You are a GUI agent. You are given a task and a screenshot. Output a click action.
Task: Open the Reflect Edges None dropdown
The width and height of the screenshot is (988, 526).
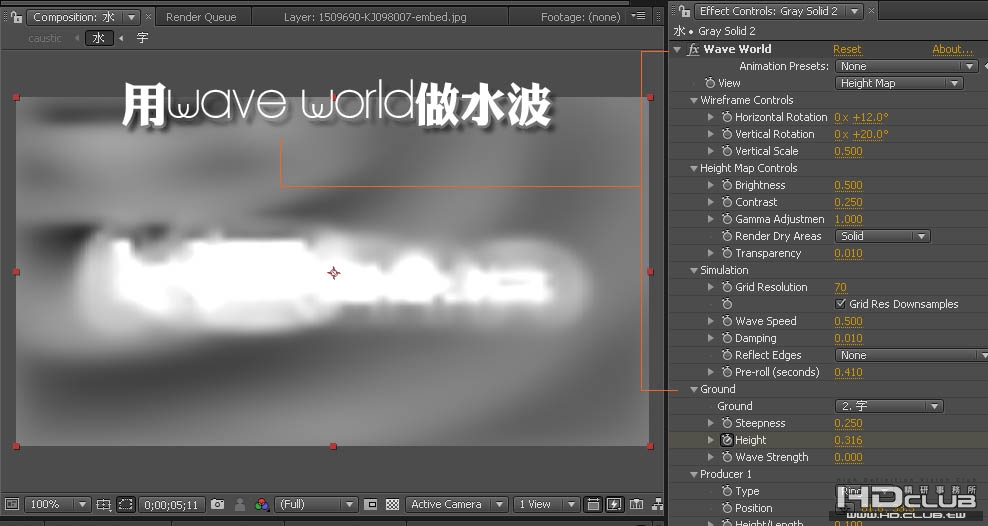(x=911, y=355)
